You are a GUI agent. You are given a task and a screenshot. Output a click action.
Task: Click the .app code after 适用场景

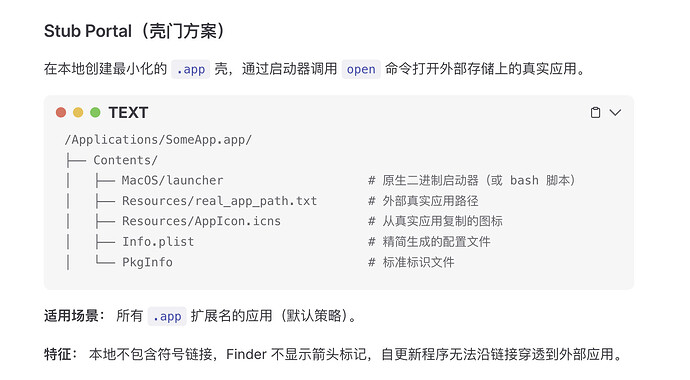[167, 316]
